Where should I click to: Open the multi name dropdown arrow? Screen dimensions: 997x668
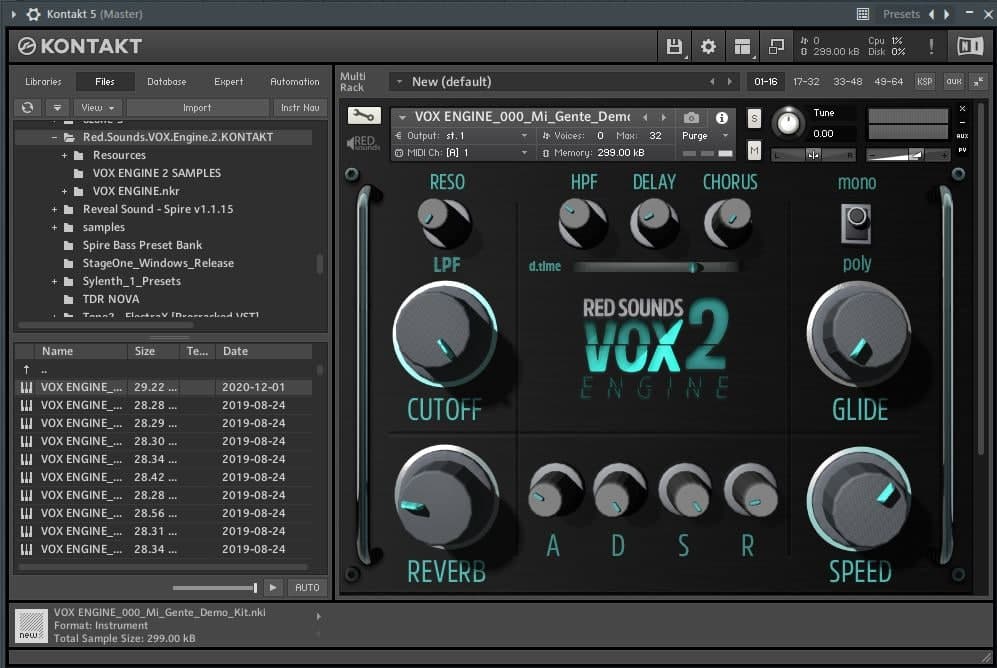399,81
